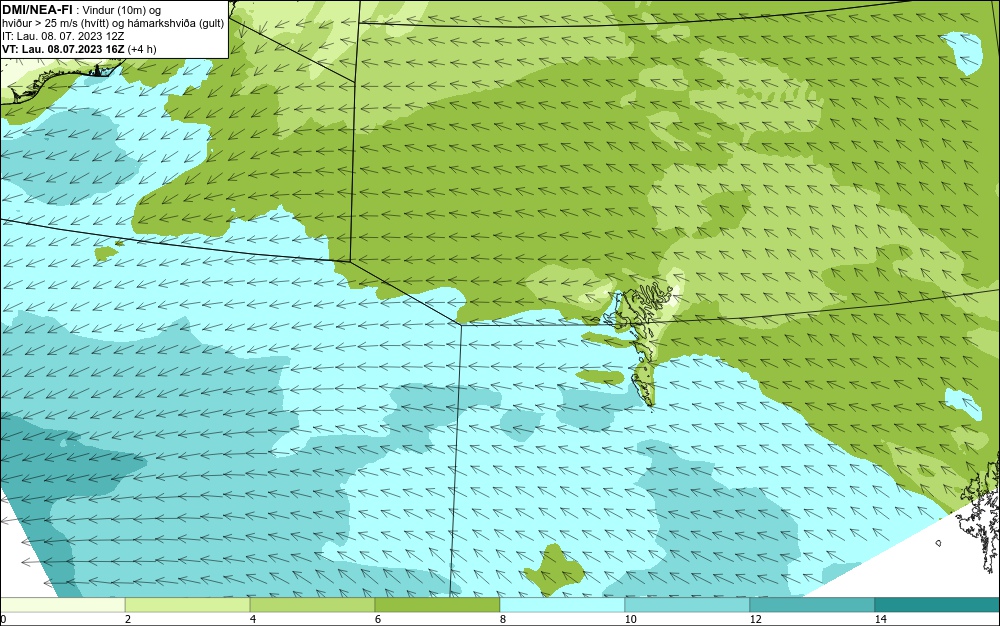Click the legend tick label '6'

click(x=378, y=619)
